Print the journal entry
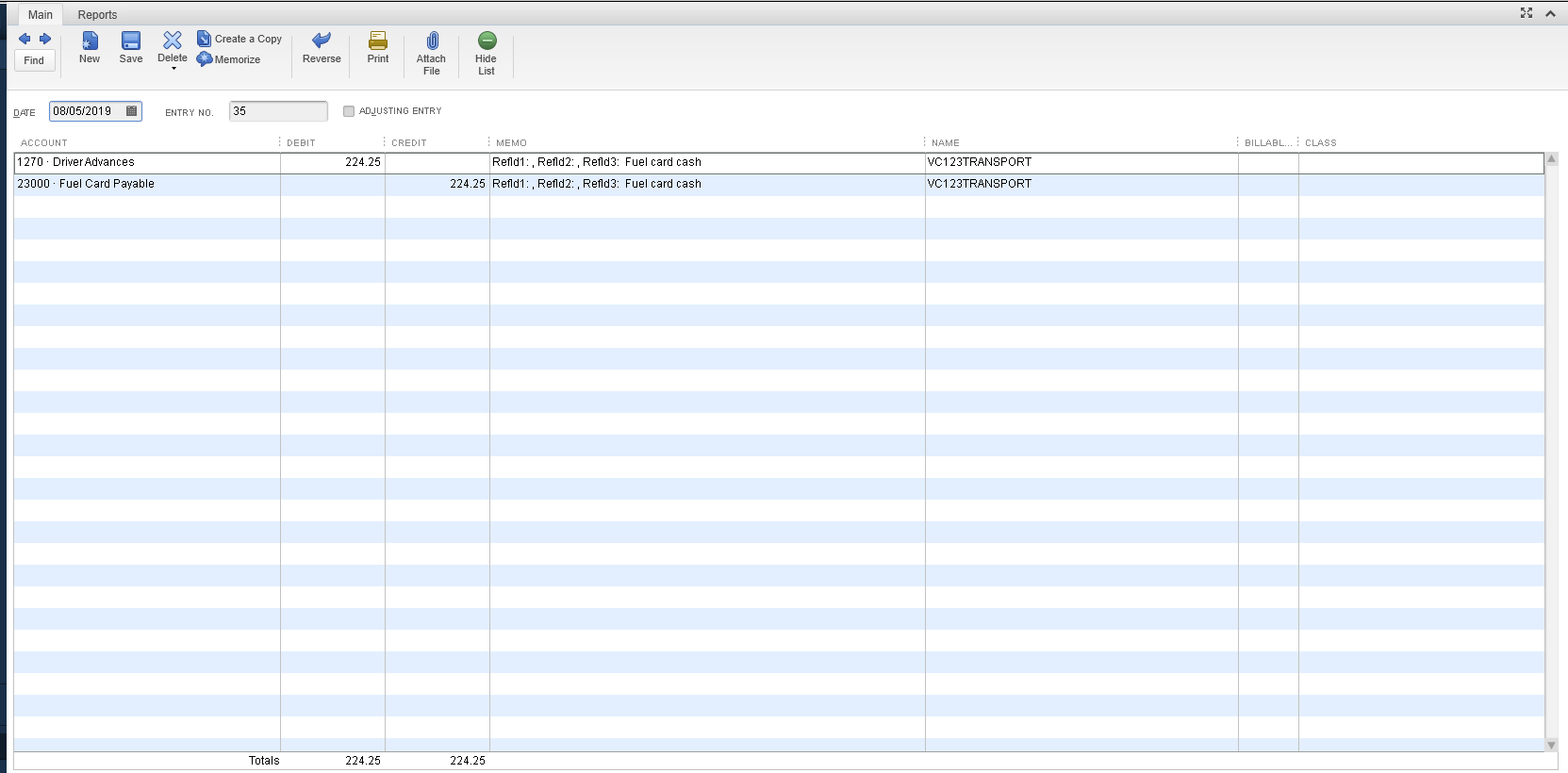Image resolution: width=1568 pixels, height=773 pixels. pos(378,47)
